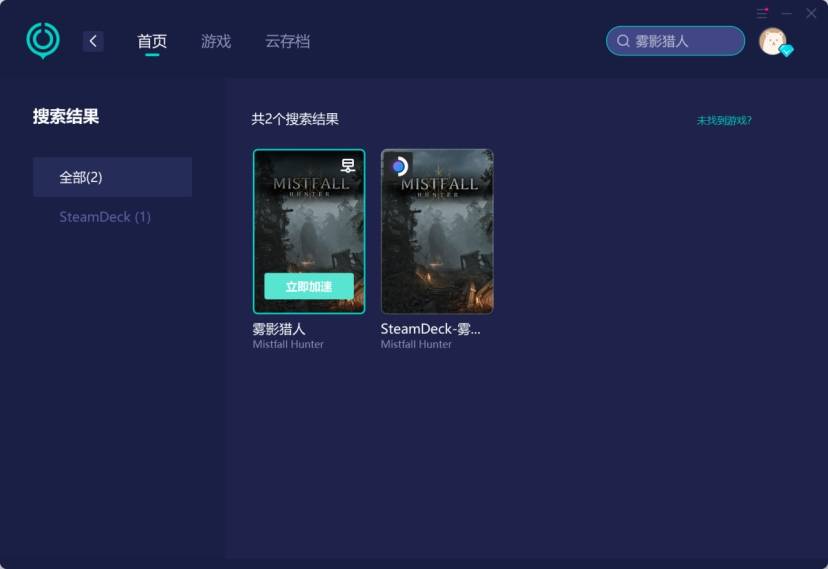Switch to the 游戏 tab
Viewport: 828px width, 569px height.
216,41
